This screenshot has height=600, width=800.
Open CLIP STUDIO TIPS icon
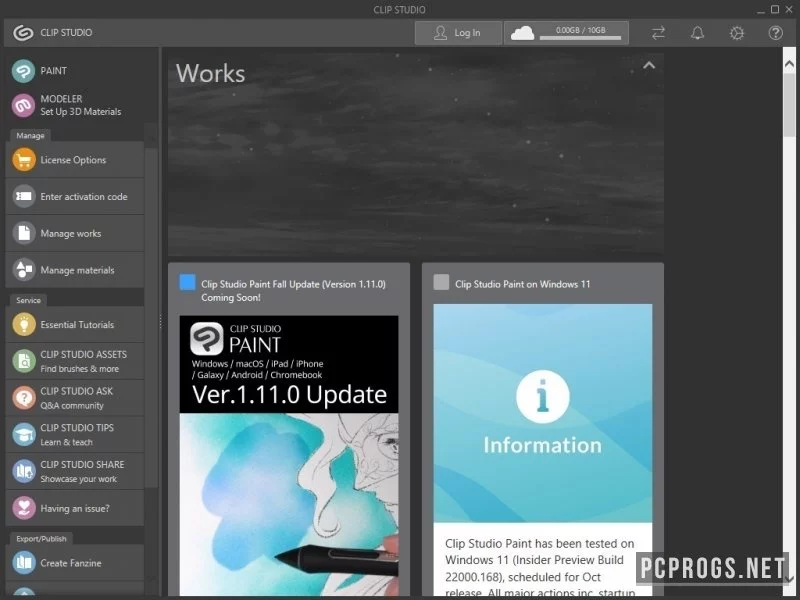23,435
